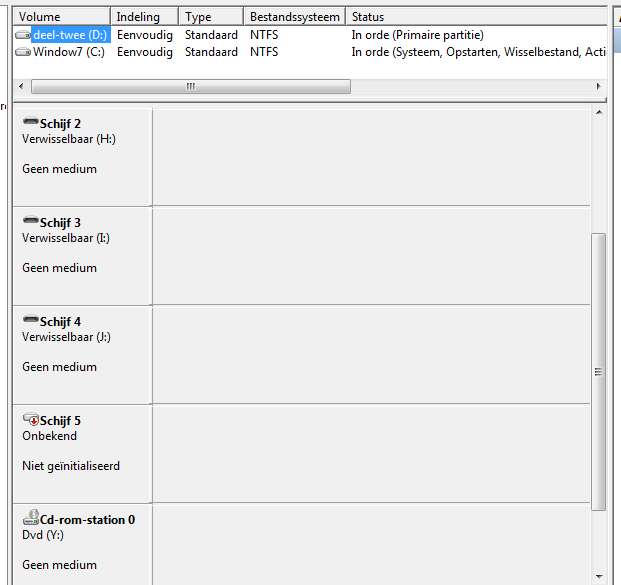Click the right arrow of the horizontal scrollbar
This screenshot has width=621, height=585.
[x=598, y=86]
